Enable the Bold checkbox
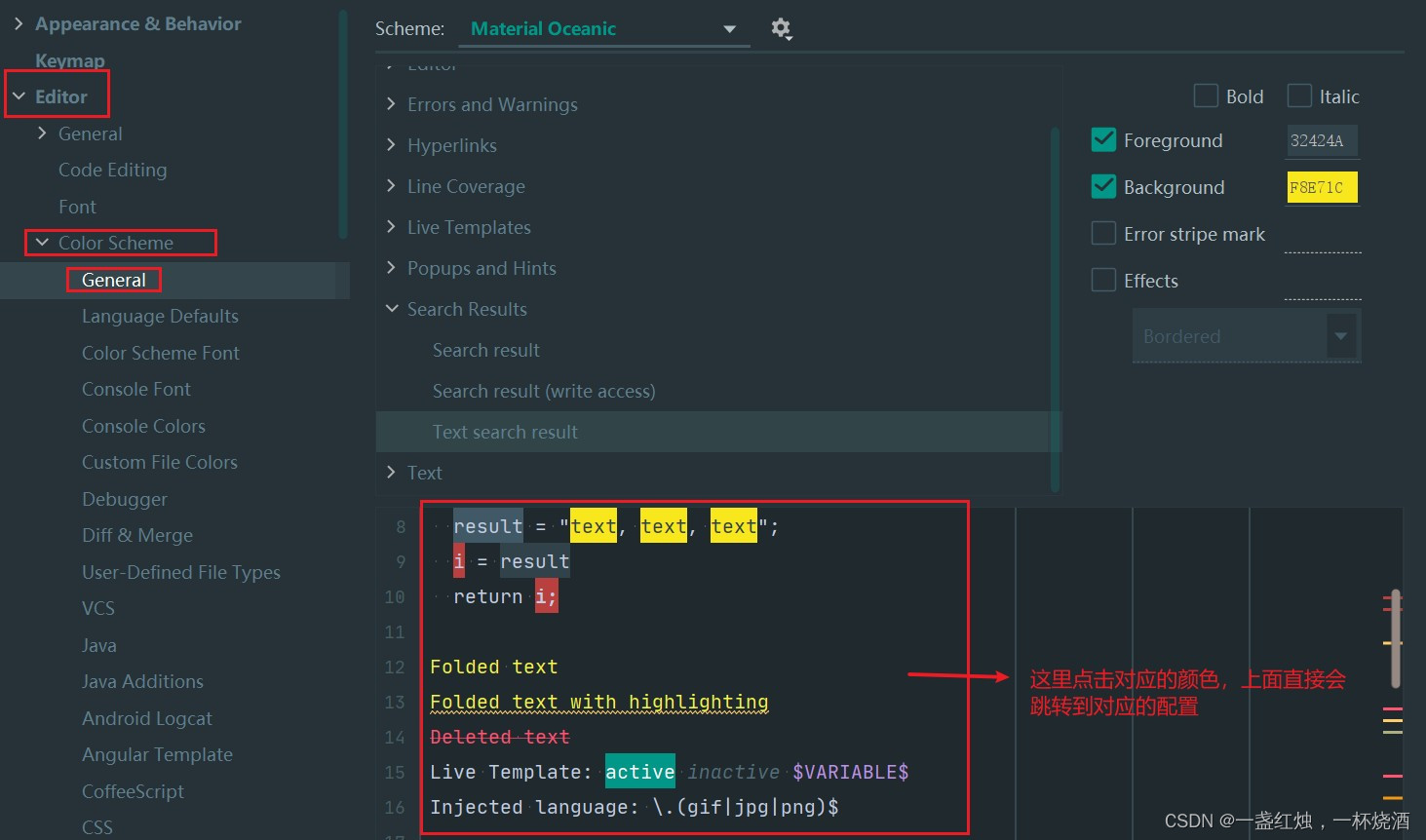This screenshot has width=1426, height=840. [1206, 95]
